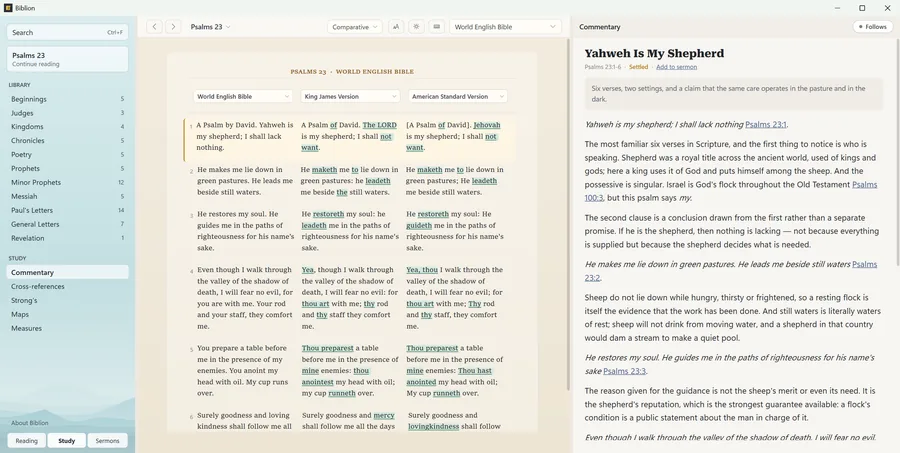Select verse 1 in World English Bible column
Image resolution: width=900 pixels, height=453 pixels.
245,136
